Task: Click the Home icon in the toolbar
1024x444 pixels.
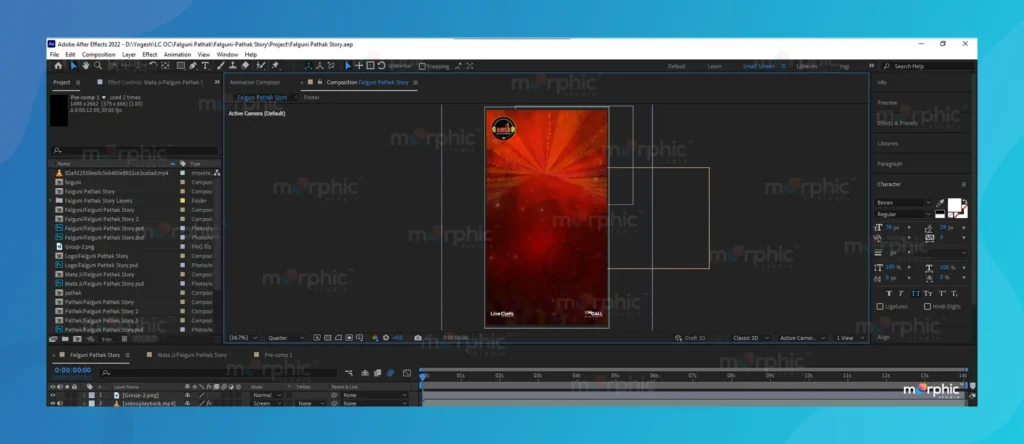Action: [x=58, y=65]
